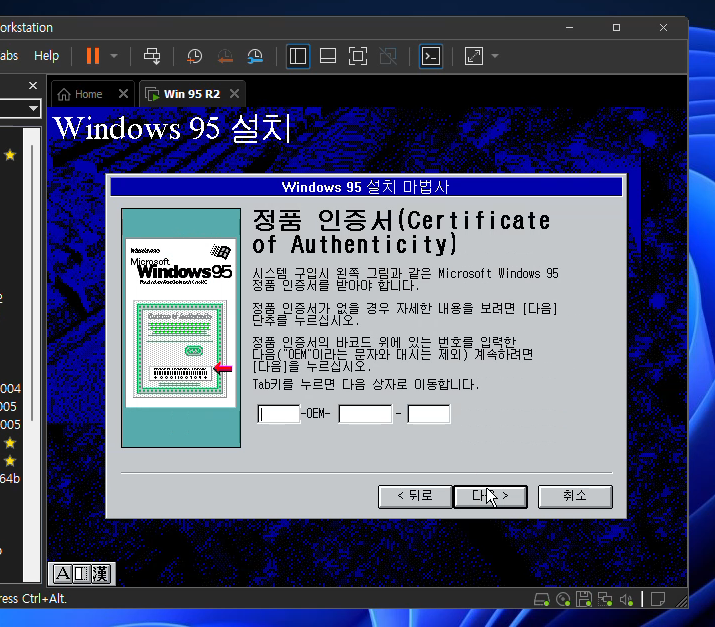
Task: Click the hard disk status icon
Action: (541, 599)
